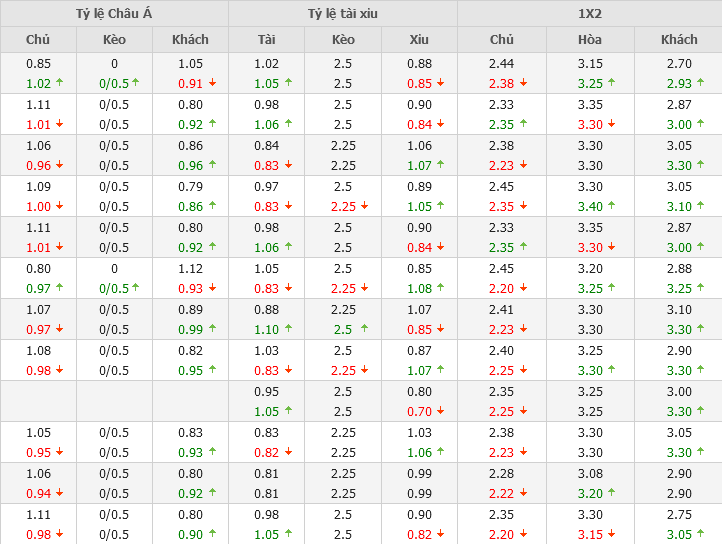Select the Tỷ lệ tài xiu header
722x544 pixels.
tap(343, 13)
